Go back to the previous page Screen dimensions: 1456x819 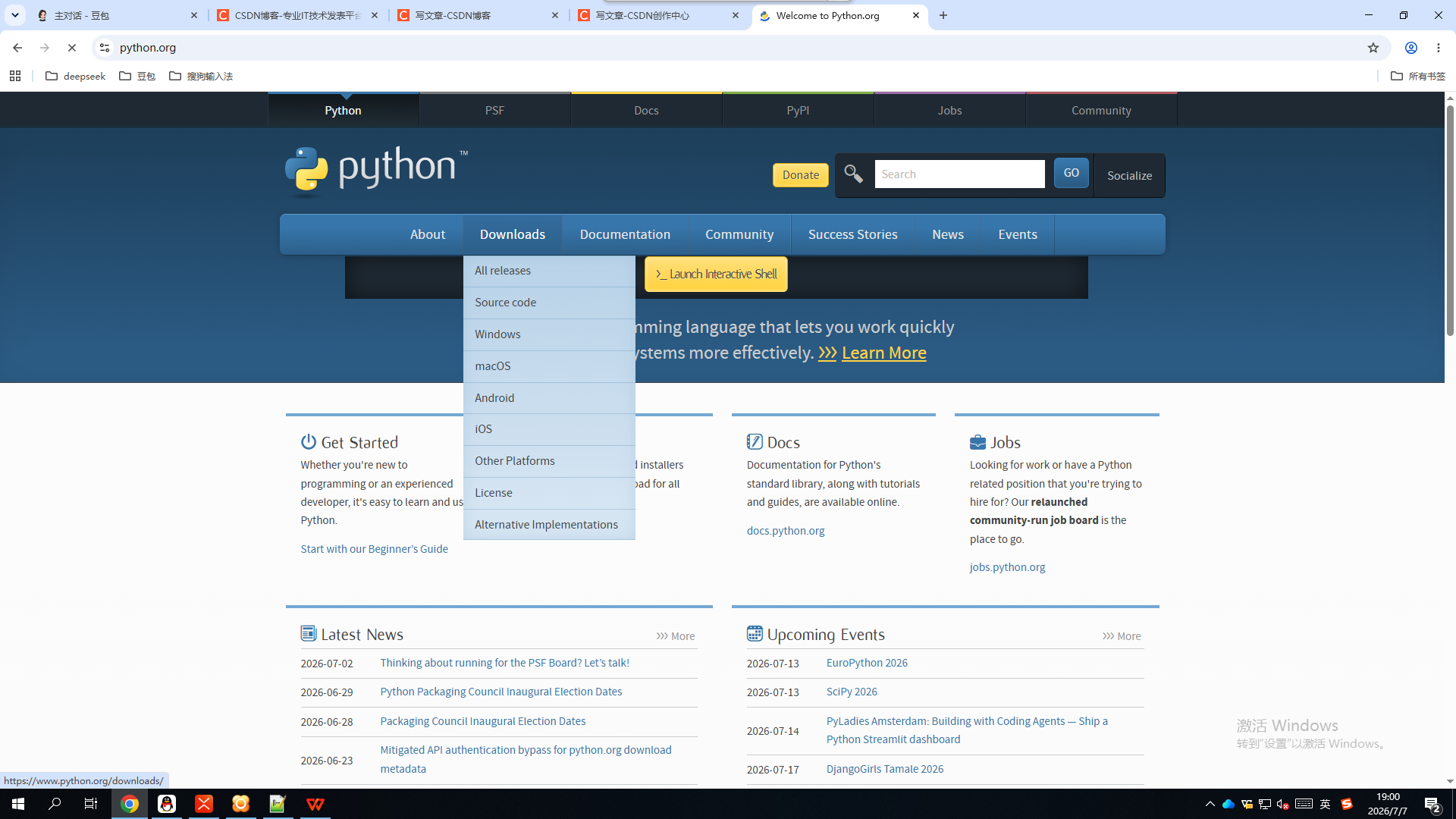17,48
